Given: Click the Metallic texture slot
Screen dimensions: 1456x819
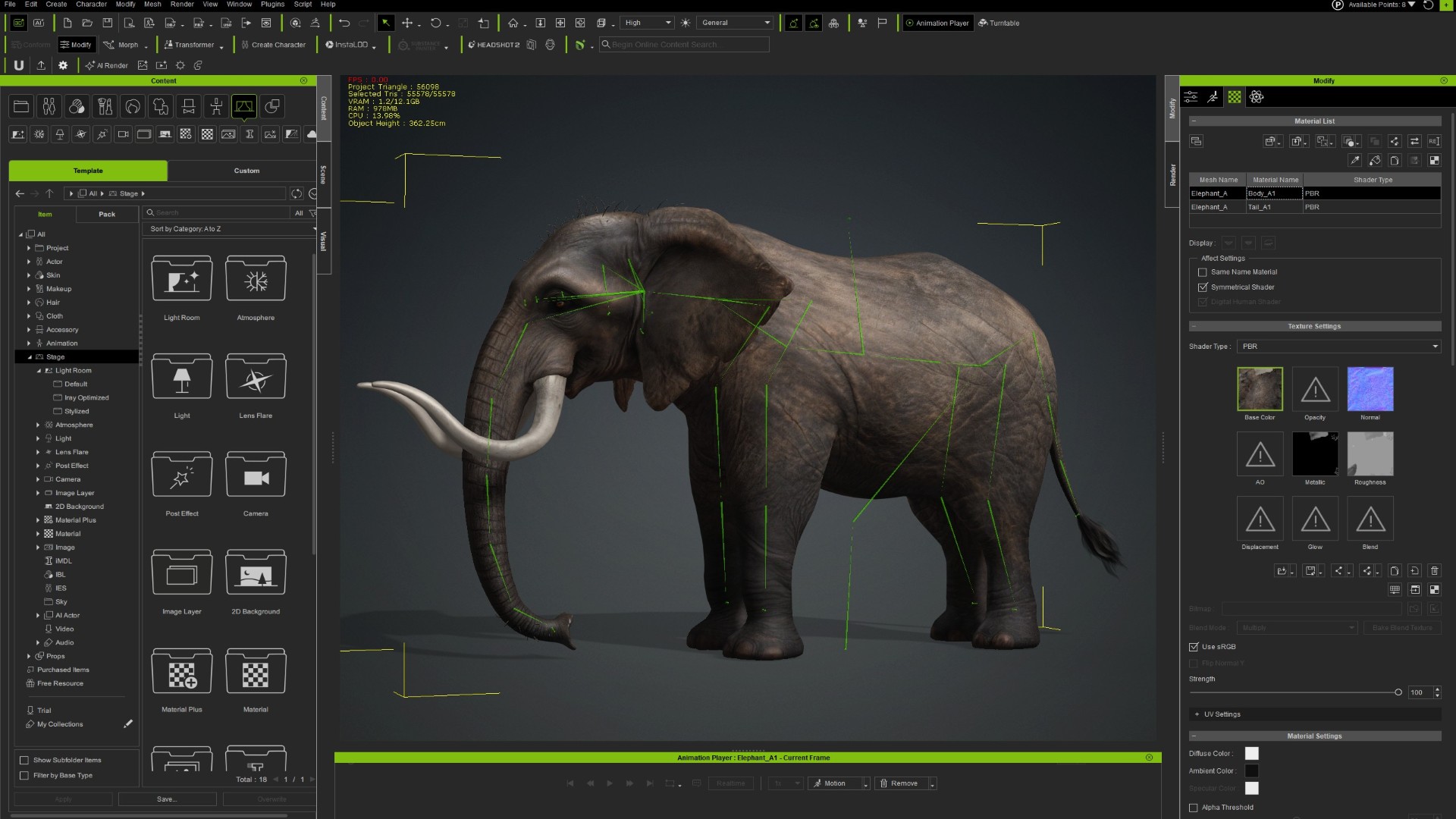Looking at the screenshot, I should pos(1315,453).
